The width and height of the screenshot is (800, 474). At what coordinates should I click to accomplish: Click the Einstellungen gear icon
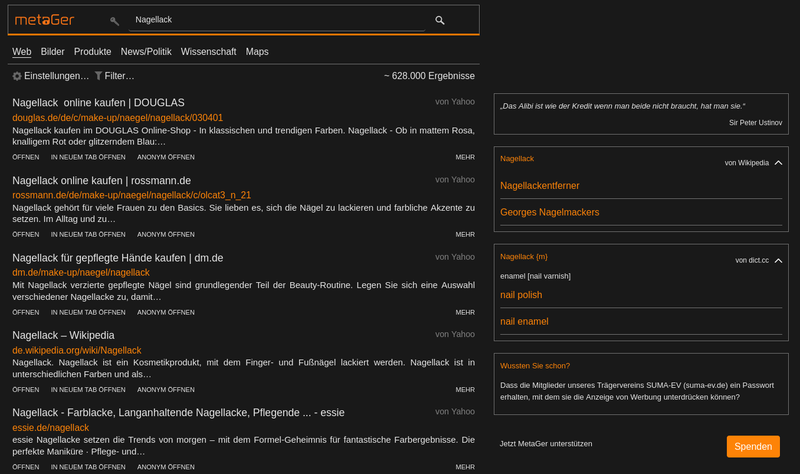[x=17, y=76]
